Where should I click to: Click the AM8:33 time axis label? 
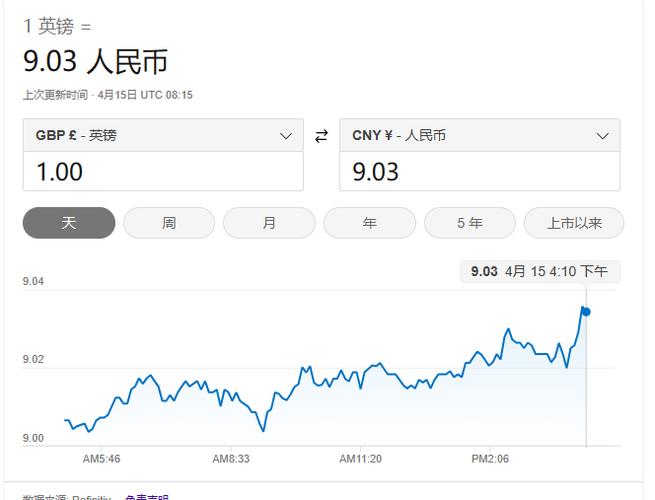pyautogui.click(x=231, y=459)
